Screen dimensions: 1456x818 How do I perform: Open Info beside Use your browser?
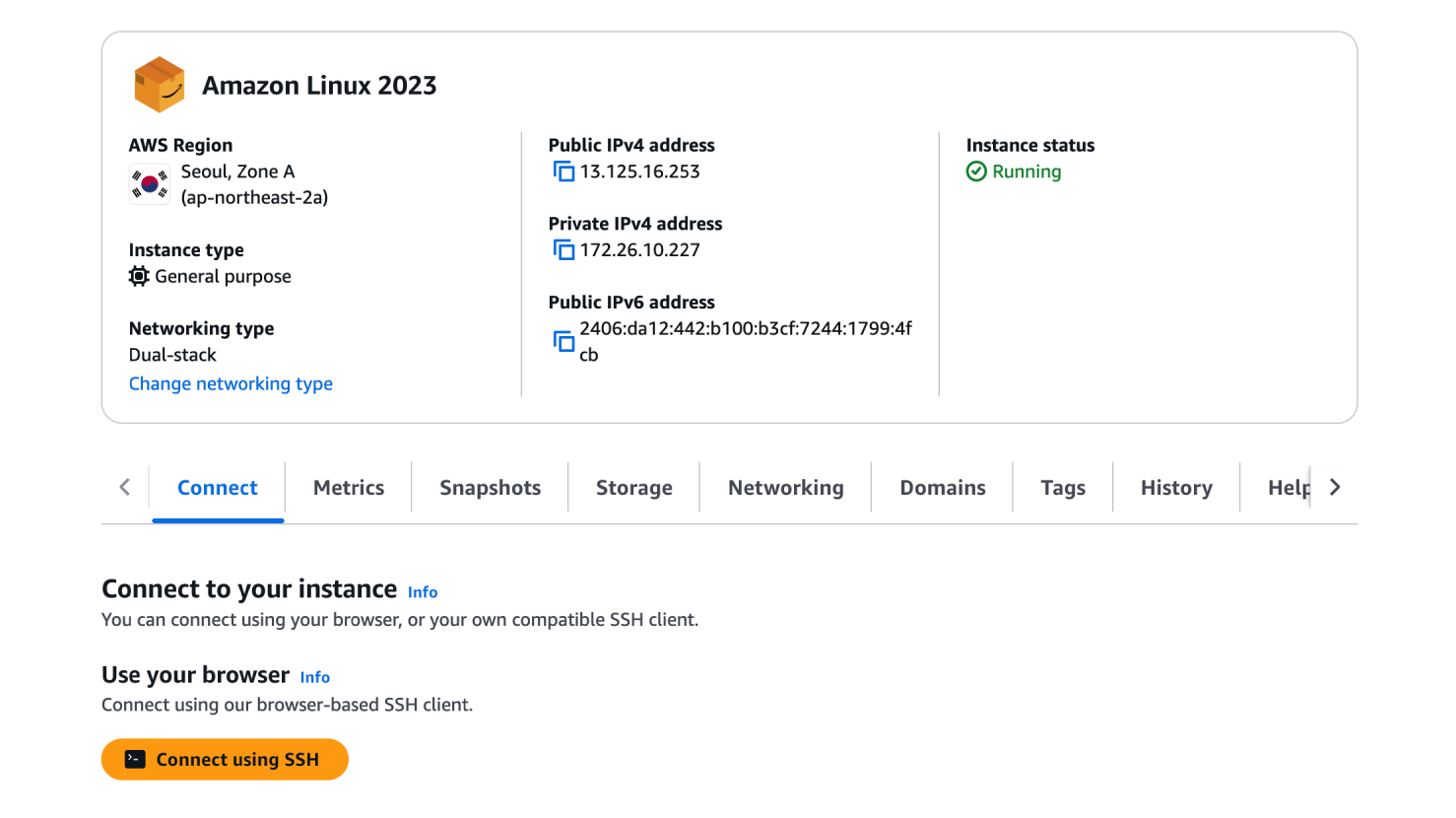click(x=315, y=677)
